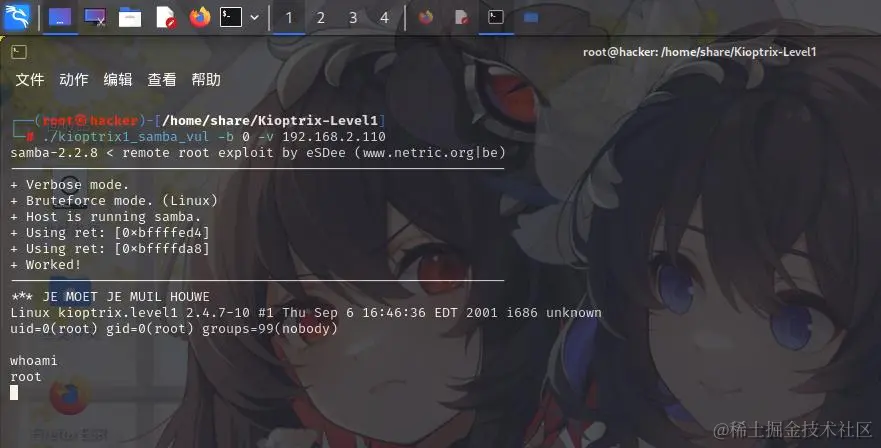The width and height of the screenshot is (881, 448).
Task: Click the ret value [0×bffffda8]
Action: pos(162,248)
